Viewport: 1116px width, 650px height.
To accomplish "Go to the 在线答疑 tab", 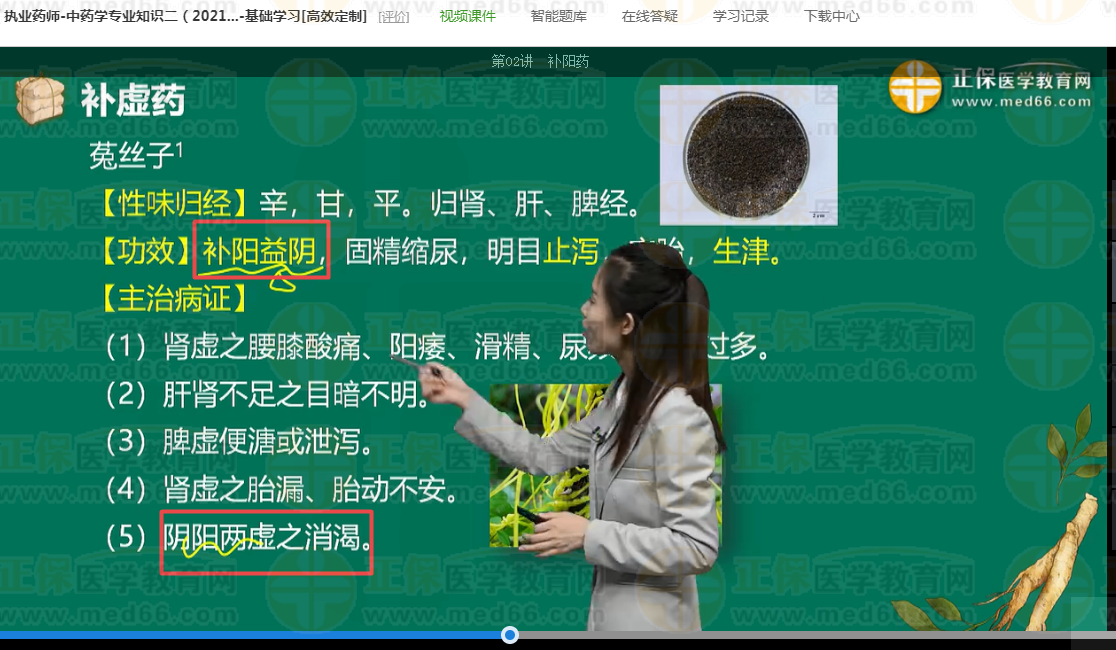I will [x=649, y=17].
